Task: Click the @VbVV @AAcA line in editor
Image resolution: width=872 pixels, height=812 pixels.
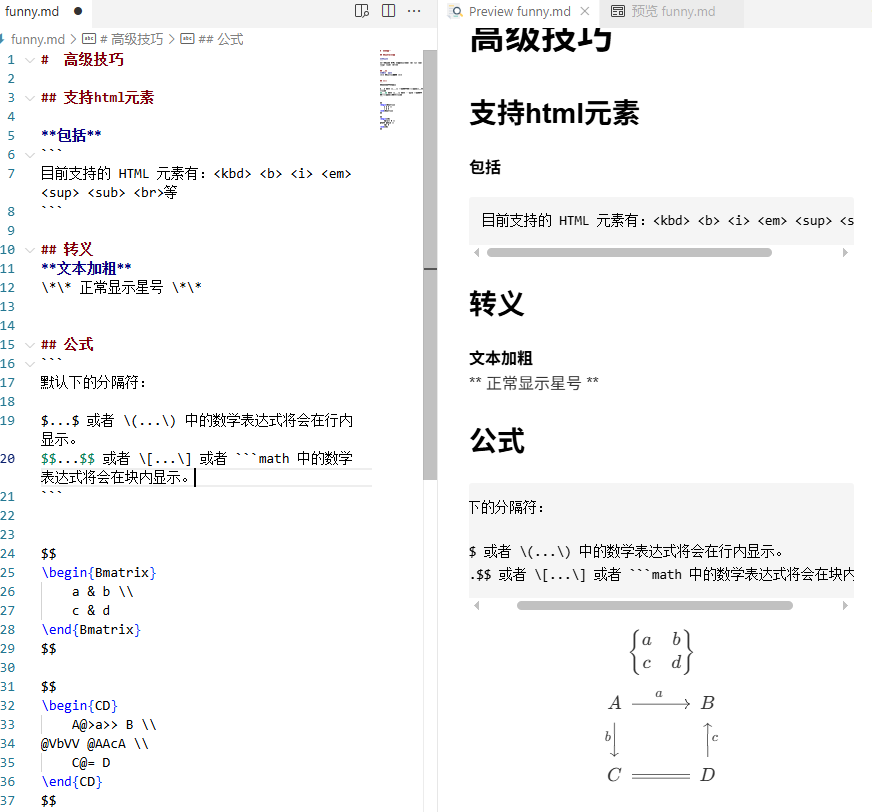Action: coord(95,744)
